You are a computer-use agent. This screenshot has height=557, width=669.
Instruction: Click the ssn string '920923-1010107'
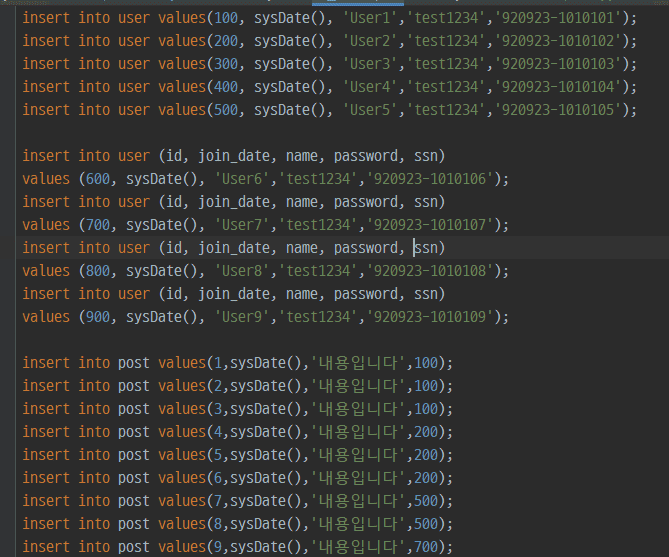[x=430, y=225]
